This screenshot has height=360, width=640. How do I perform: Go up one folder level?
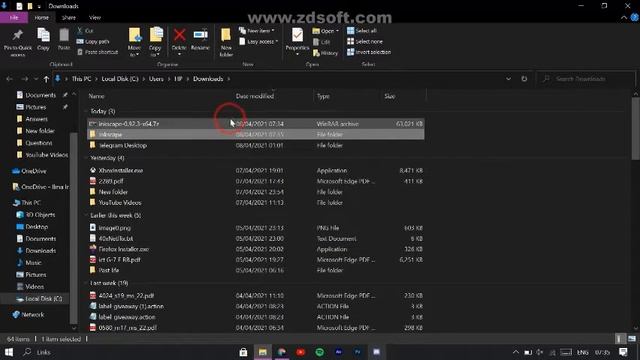[x=46, y=79]
